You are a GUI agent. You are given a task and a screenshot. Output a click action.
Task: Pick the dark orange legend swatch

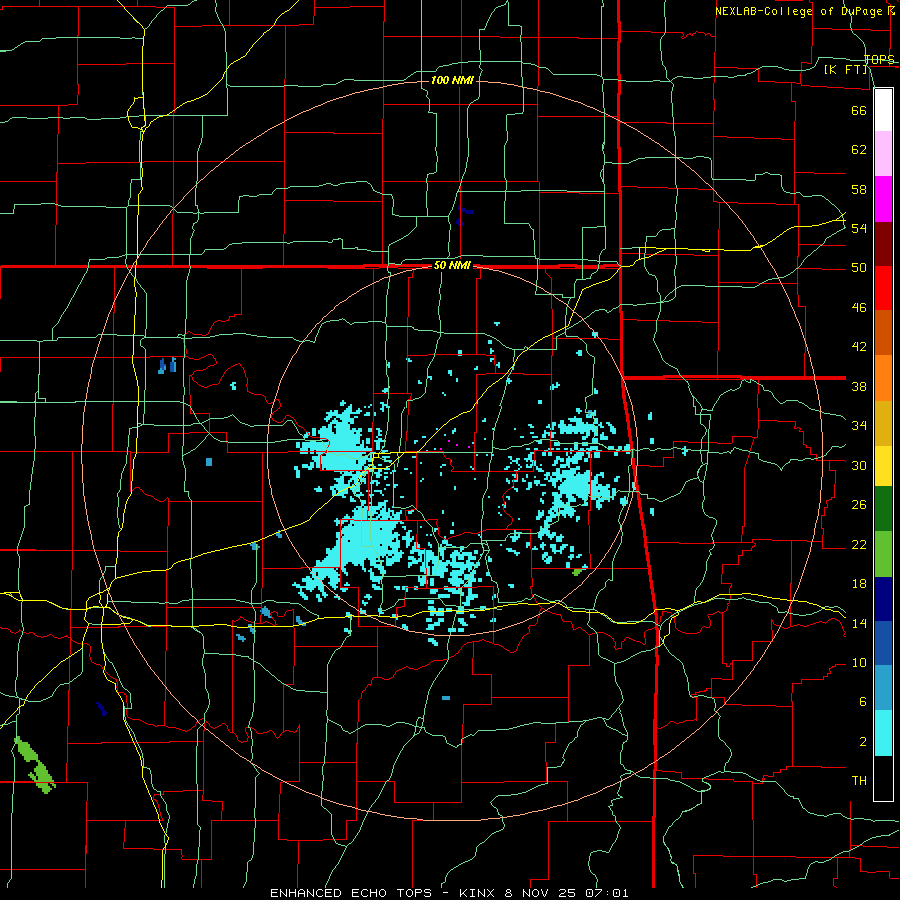(x=883, y=332)
